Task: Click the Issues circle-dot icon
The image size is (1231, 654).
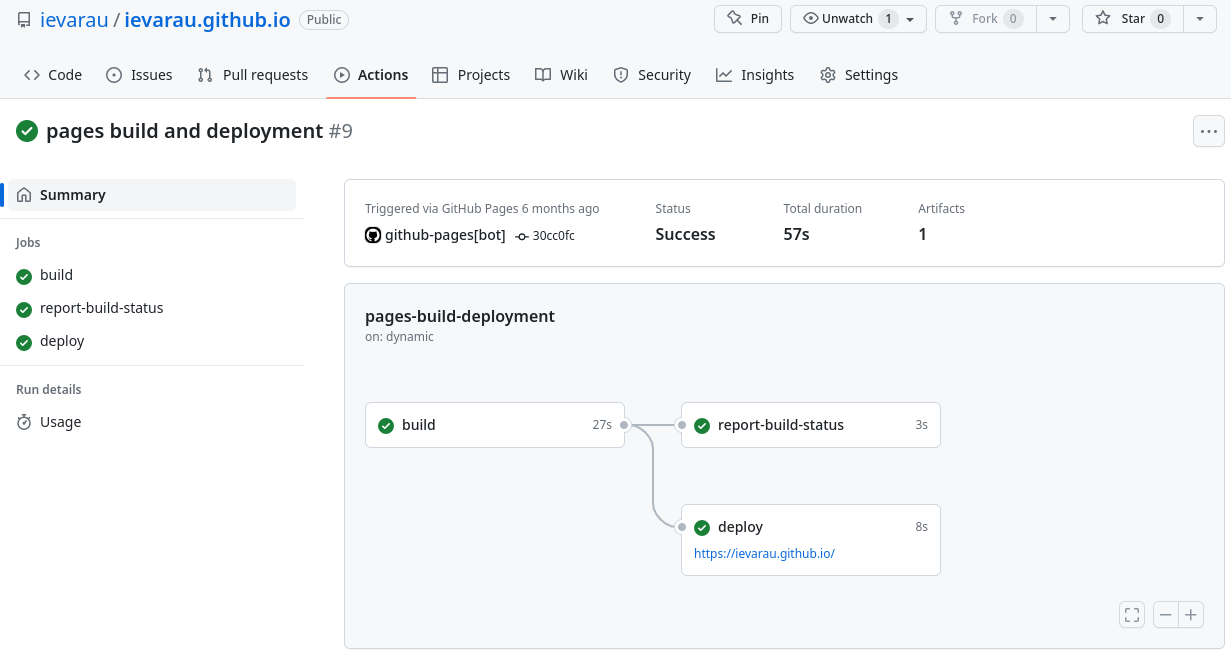Action: [114, 75]
